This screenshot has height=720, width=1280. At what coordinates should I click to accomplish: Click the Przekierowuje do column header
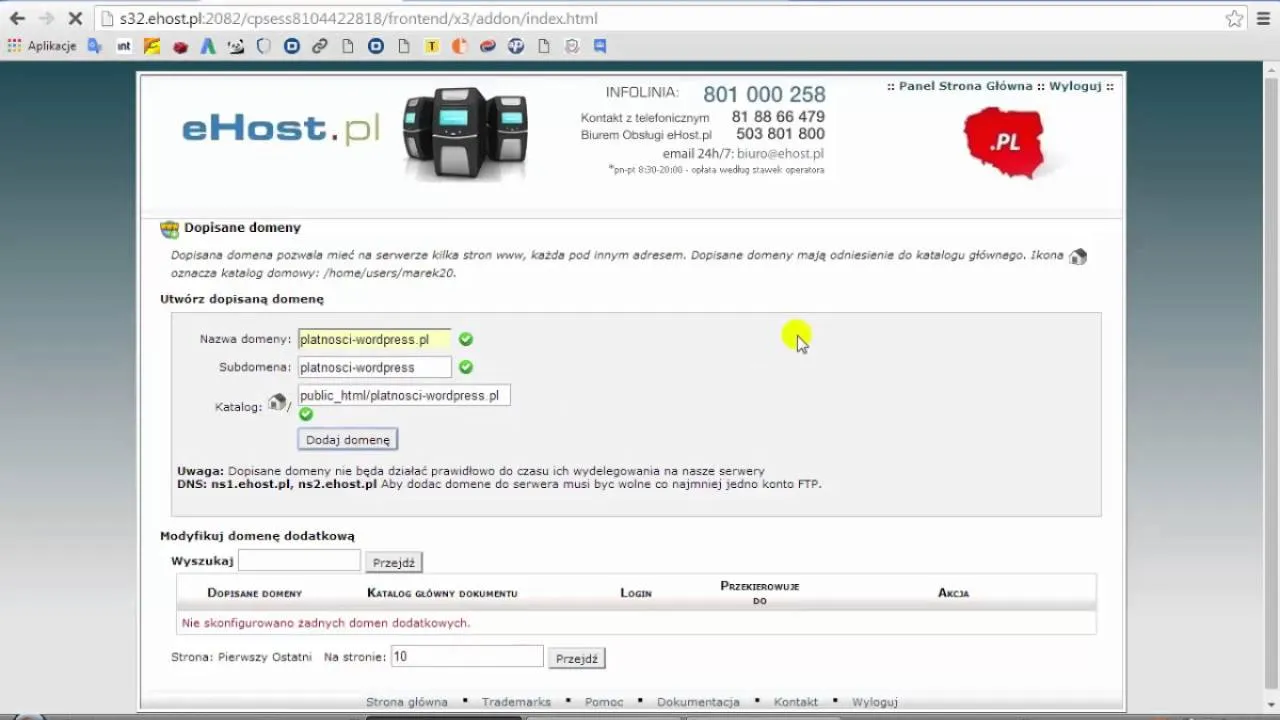click(x=760, y=593)
